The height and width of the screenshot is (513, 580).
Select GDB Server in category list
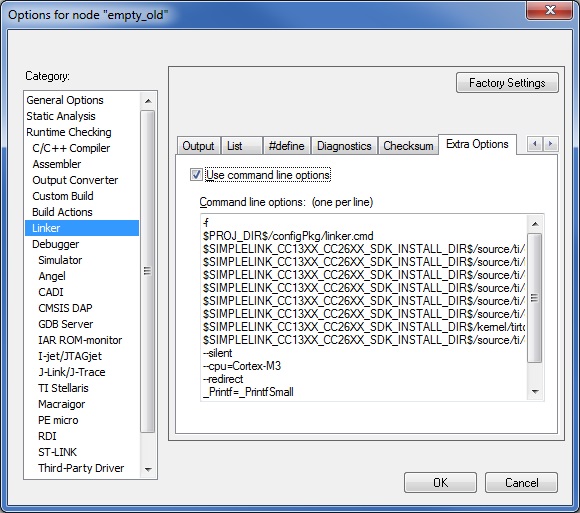pos(65,324)
